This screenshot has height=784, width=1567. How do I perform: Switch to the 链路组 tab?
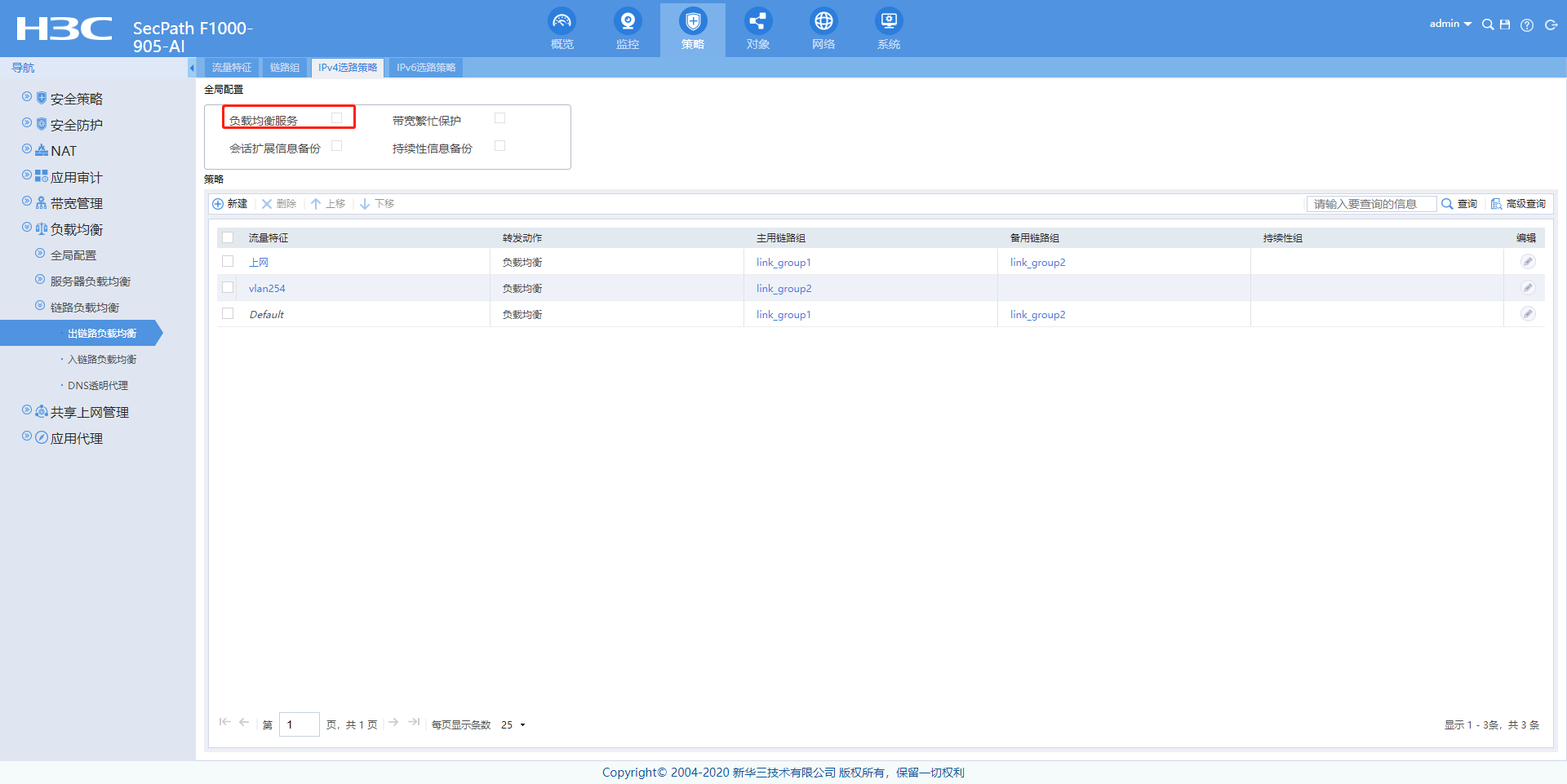[x=285, y=68]
